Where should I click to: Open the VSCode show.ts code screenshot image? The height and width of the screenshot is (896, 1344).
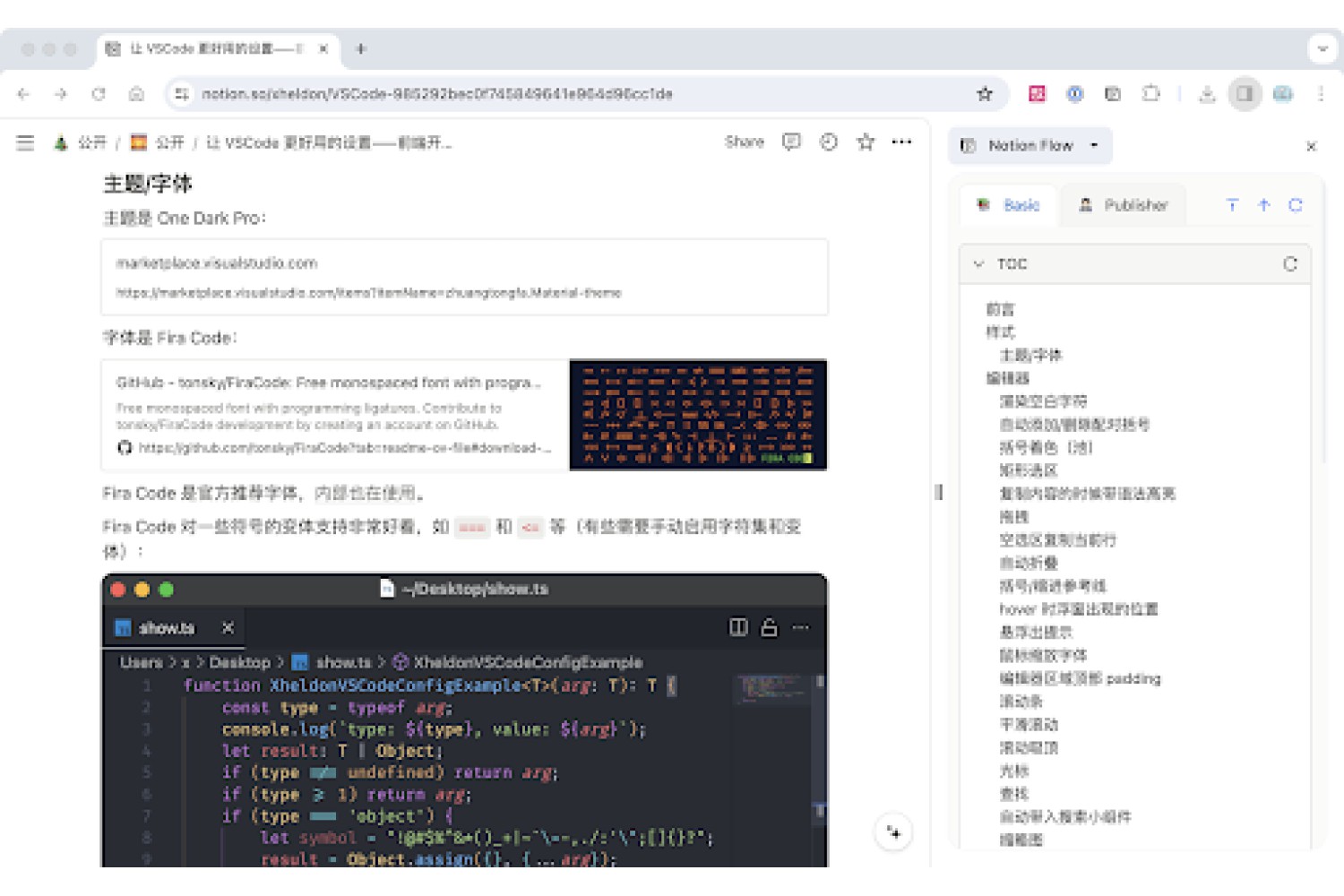pyautogui.click(x=464, y=720)
